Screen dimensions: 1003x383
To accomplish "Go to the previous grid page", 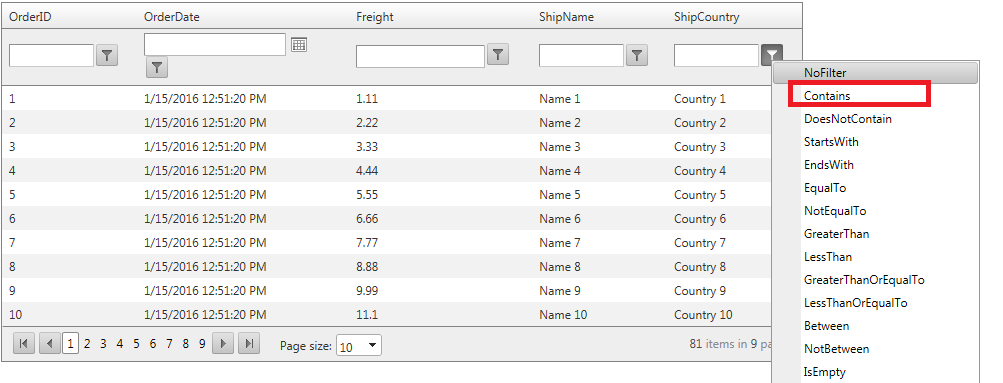I will pos(50,344).
